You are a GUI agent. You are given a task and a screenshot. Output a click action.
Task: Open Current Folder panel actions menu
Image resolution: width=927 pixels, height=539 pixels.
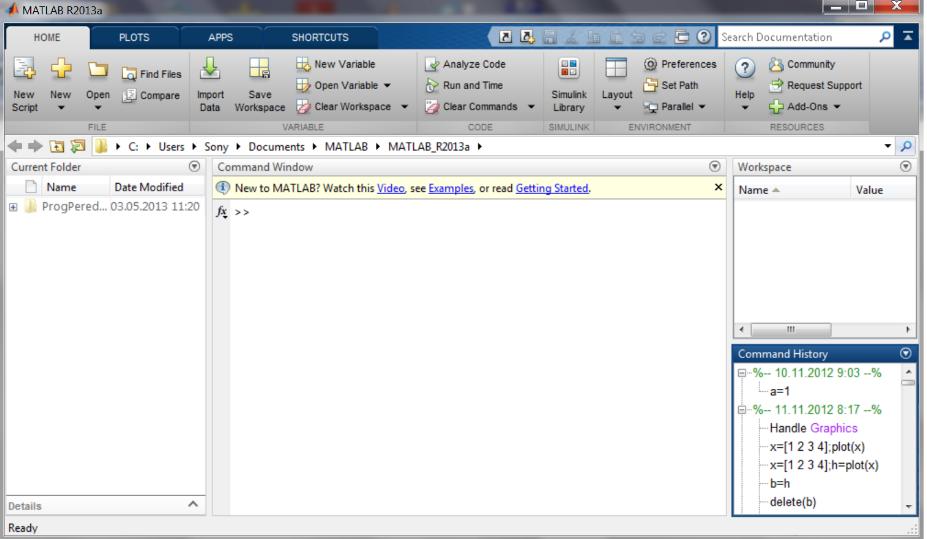tap(194, 167)
